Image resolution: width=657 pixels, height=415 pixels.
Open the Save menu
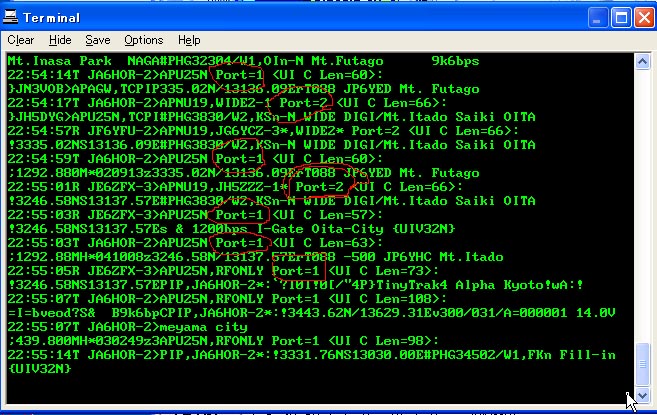point(98,40)
